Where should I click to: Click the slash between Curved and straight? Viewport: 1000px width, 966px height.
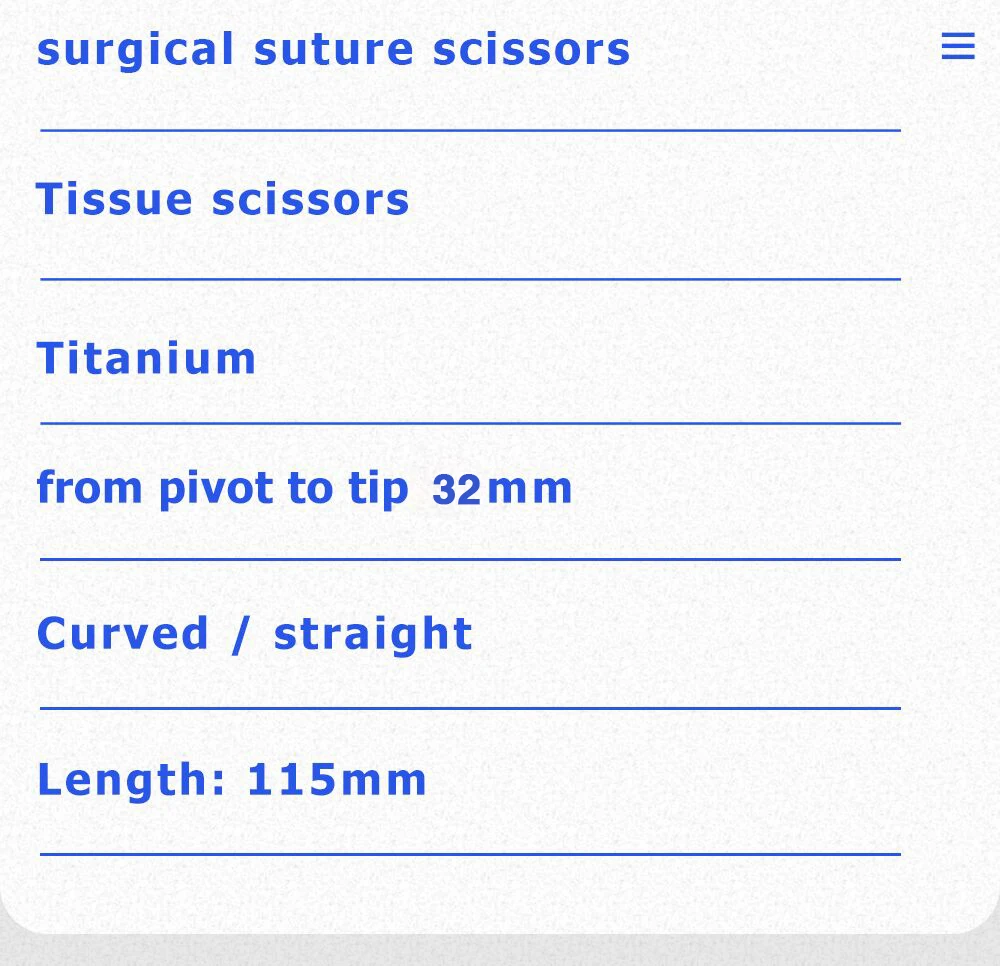(x=240, y=635)
